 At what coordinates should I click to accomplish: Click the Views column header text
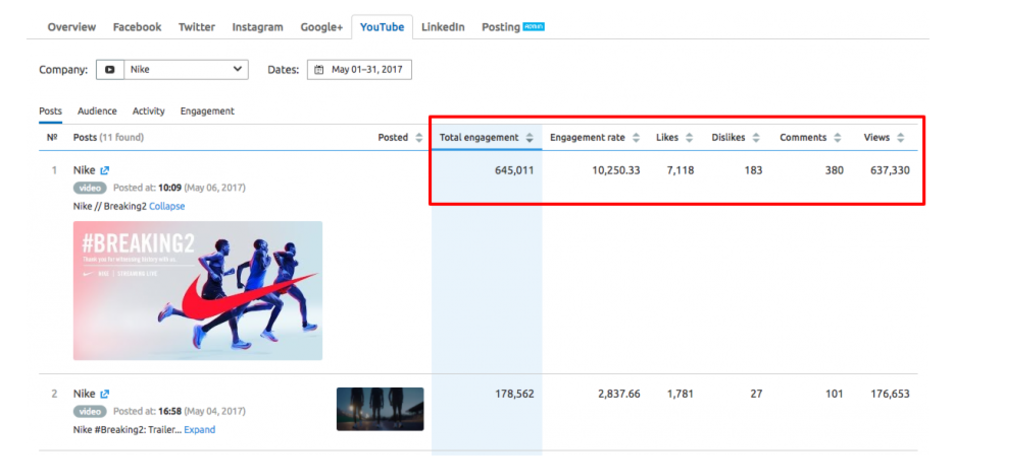tap(877, 137)
